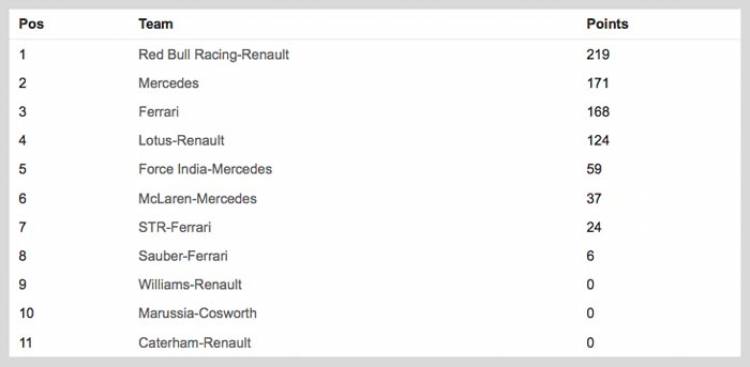The width and height of the screenshot is (750, 367).
Task: Open Marussia-Cosworth team entry
Action: [198, 313]
